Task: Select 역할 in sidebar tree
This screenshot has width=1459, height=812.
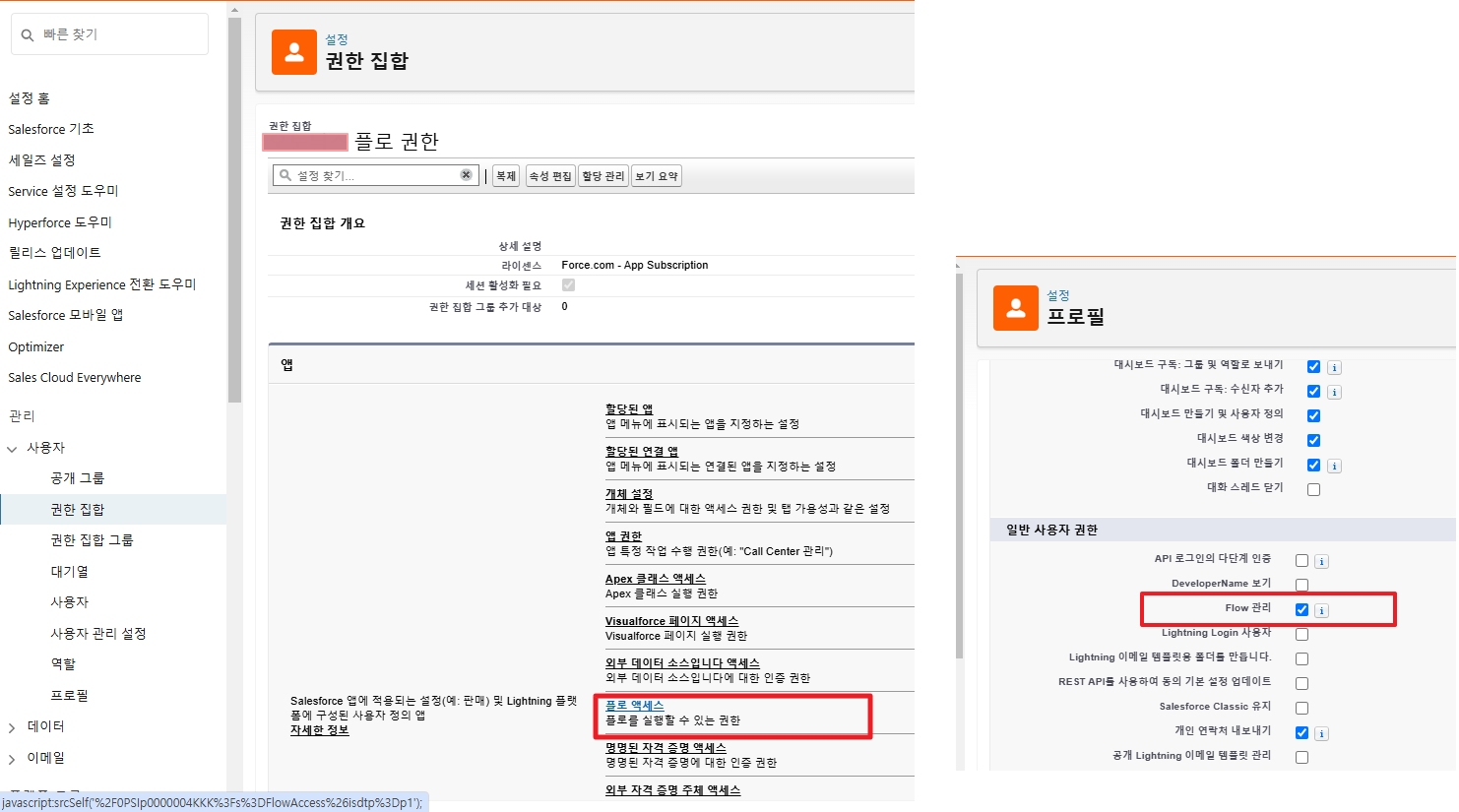Action: tap(63, 664)
